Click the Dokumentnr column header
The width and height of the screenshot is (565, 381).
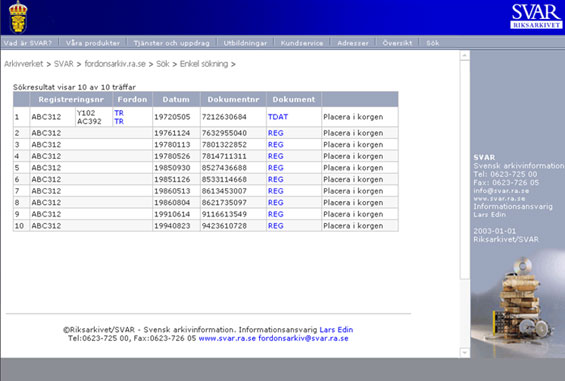click(x=233, y=99)
